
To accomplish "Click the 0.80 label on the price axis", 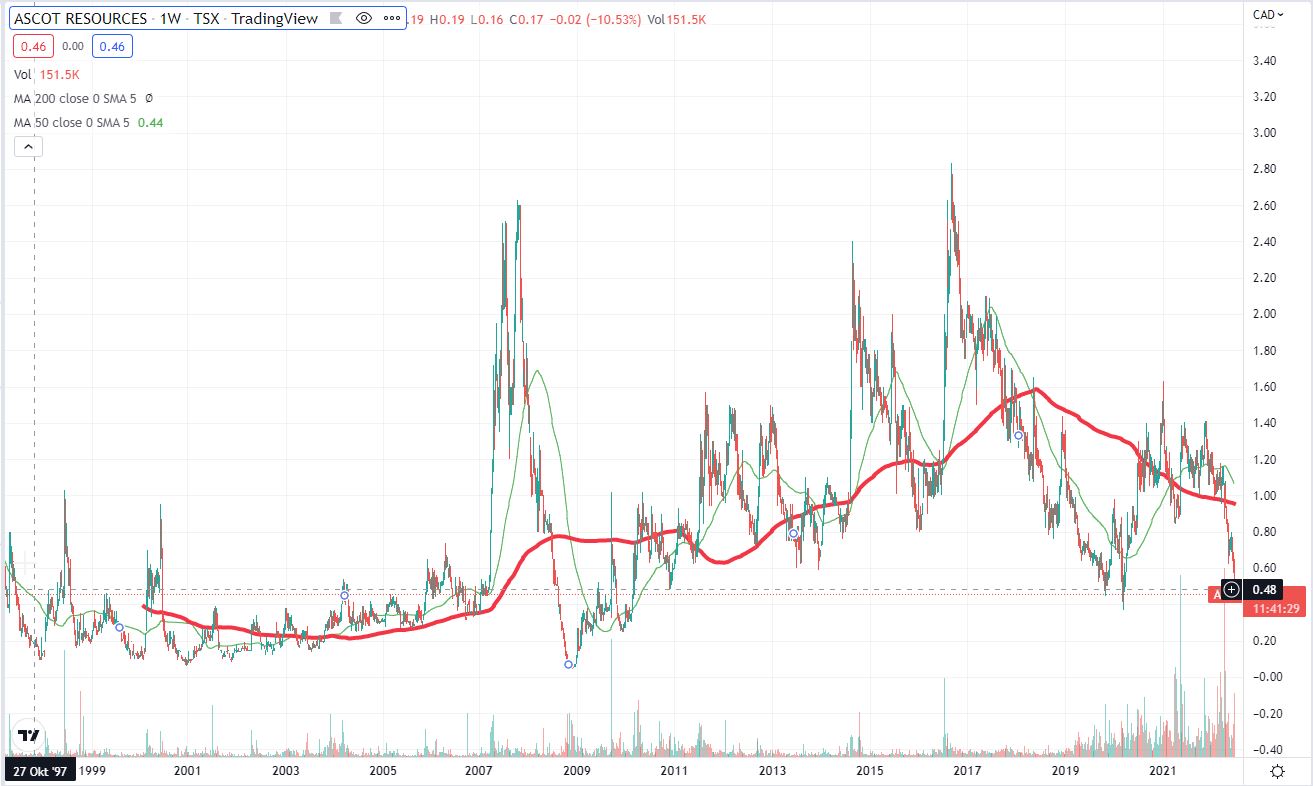I will (1263, 532).
